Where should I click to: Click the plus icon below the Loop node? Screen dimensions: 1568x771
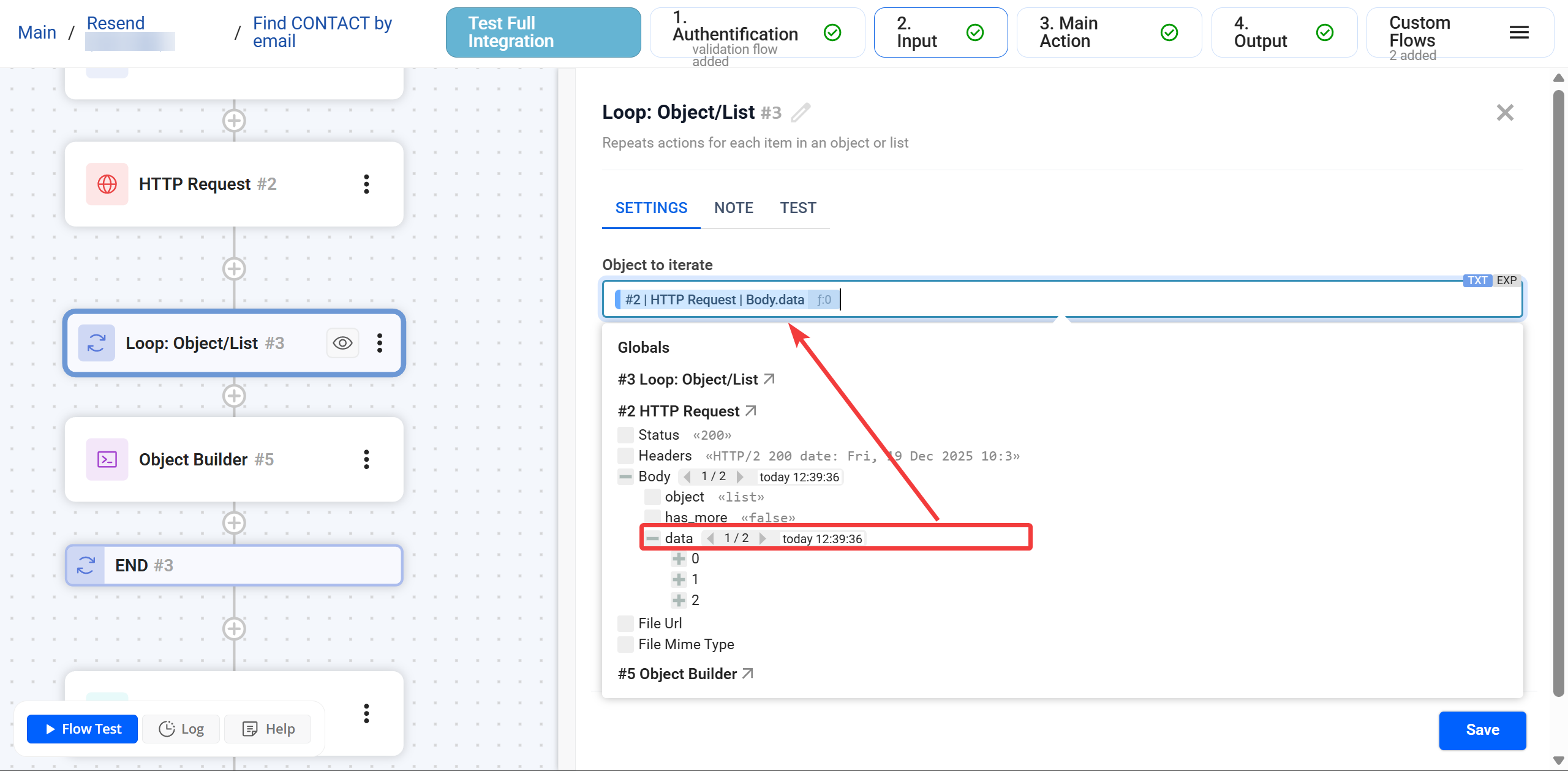233,396
